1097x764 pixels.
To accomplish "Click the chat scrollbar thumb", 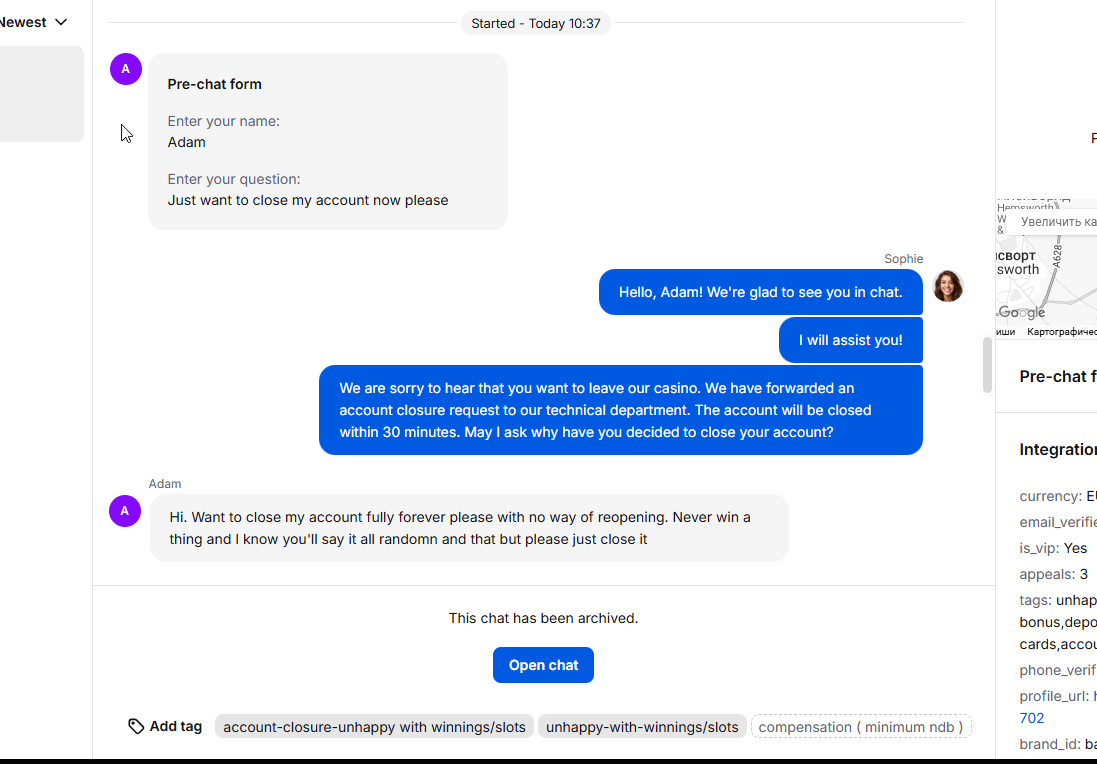I will [x=987, y=365].
